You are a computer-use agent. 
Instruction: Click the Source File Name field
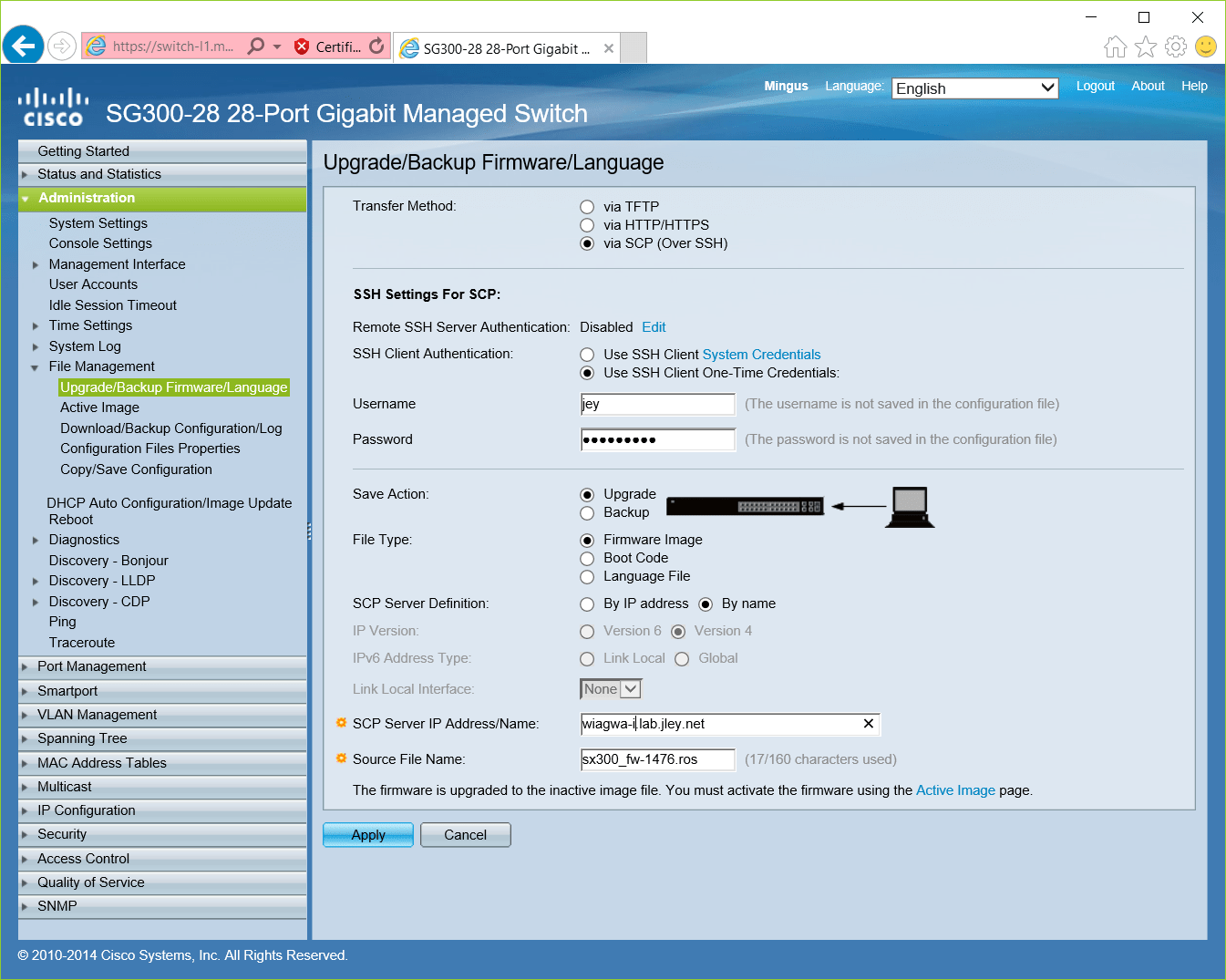point(657,759)
